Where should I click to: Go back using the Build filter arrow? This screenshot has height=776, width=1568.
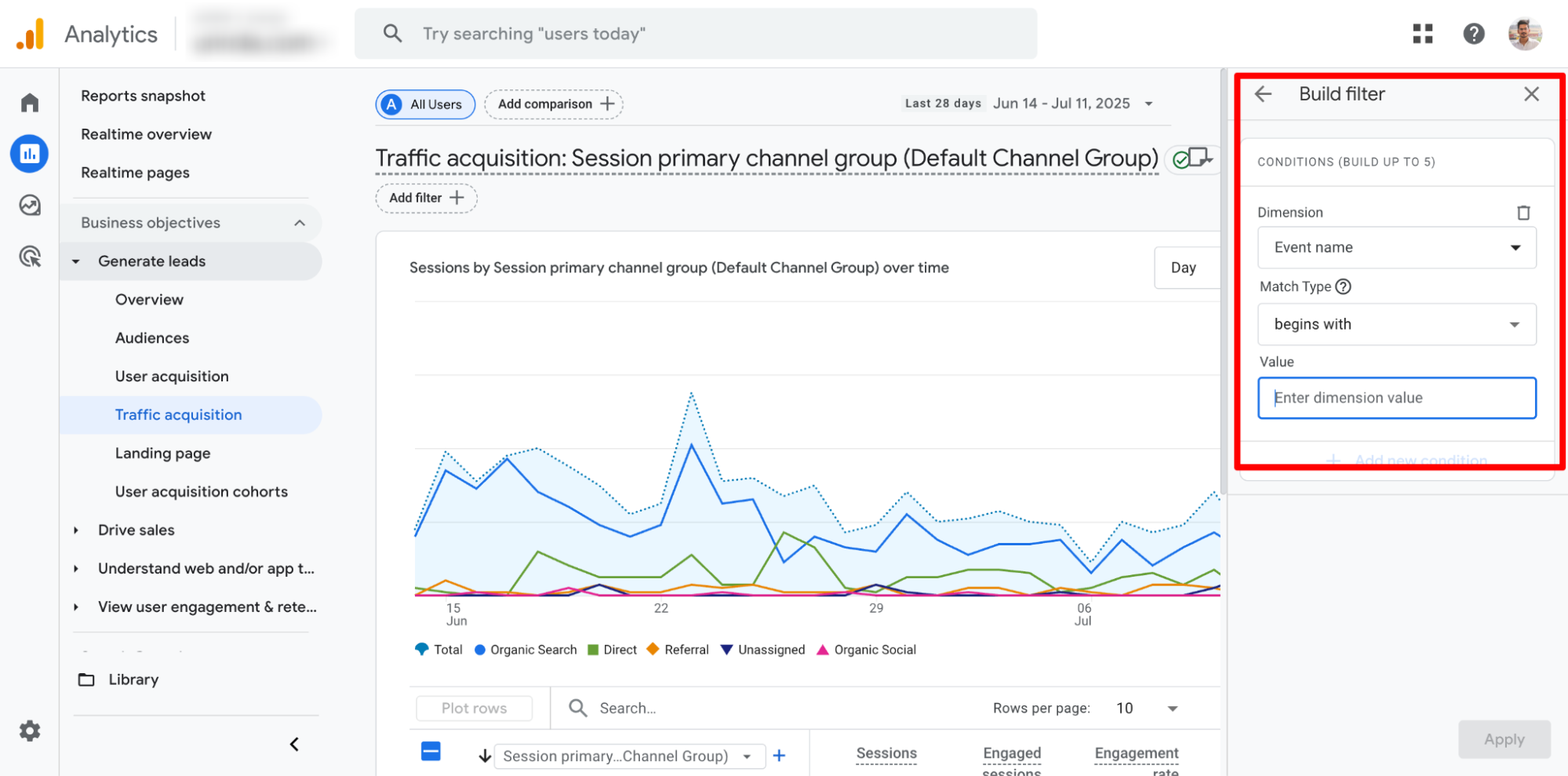(x=1262, y=93)
